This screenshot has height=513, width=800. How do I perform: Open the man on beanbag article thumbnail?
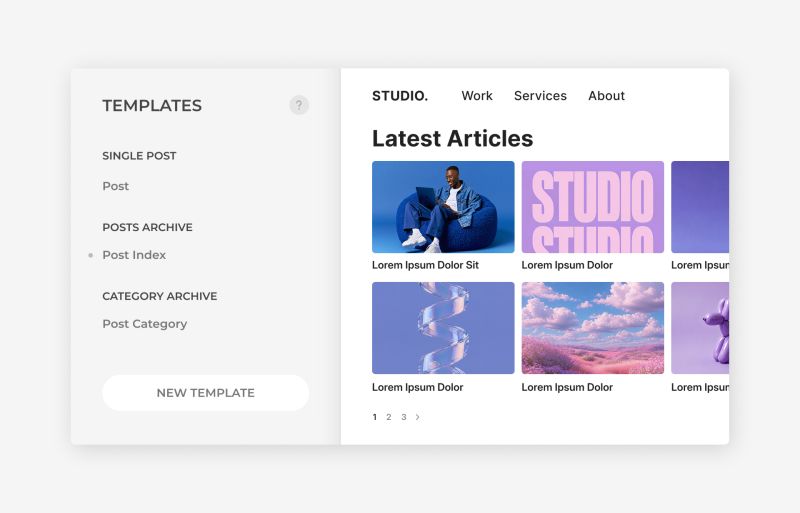click(443, 207)
